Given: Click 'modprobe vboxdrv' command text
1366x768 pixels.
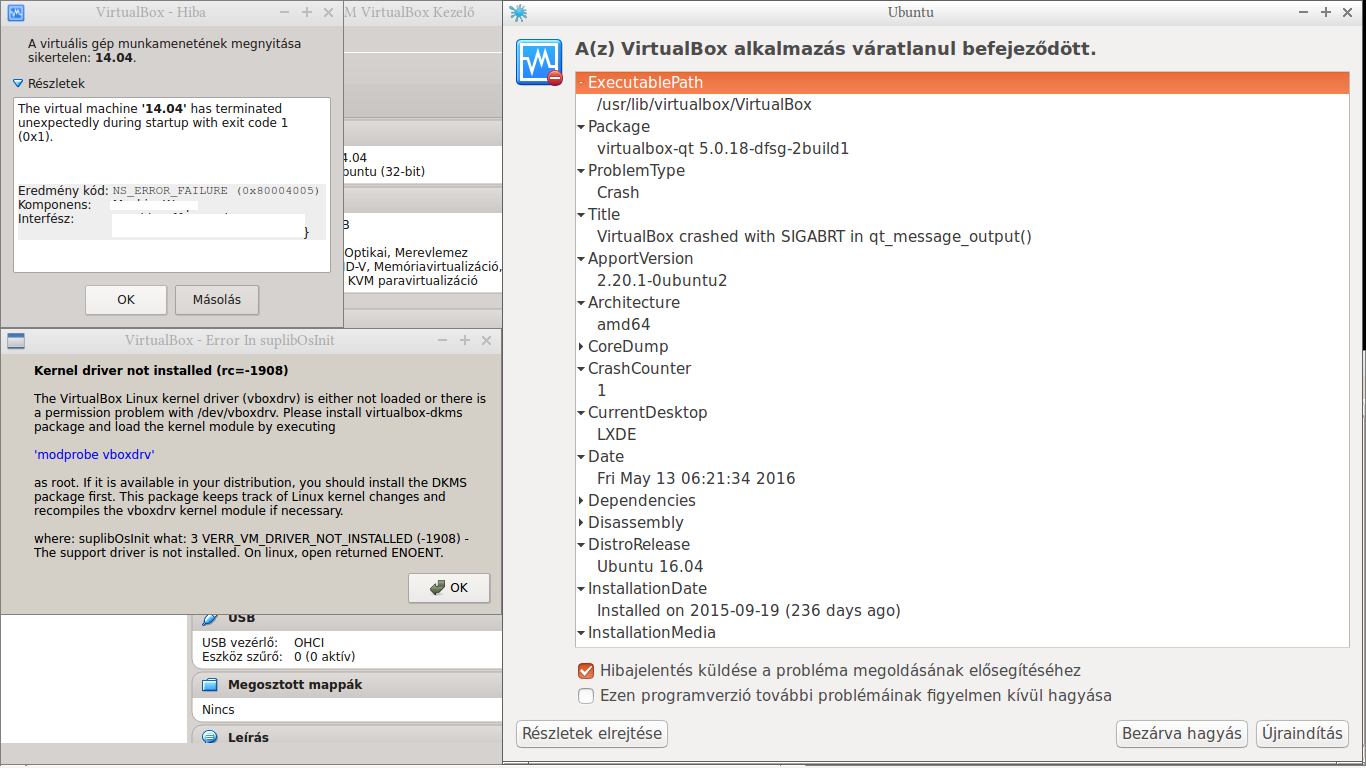Looking at the screenshot, I should tap(94, 454).
